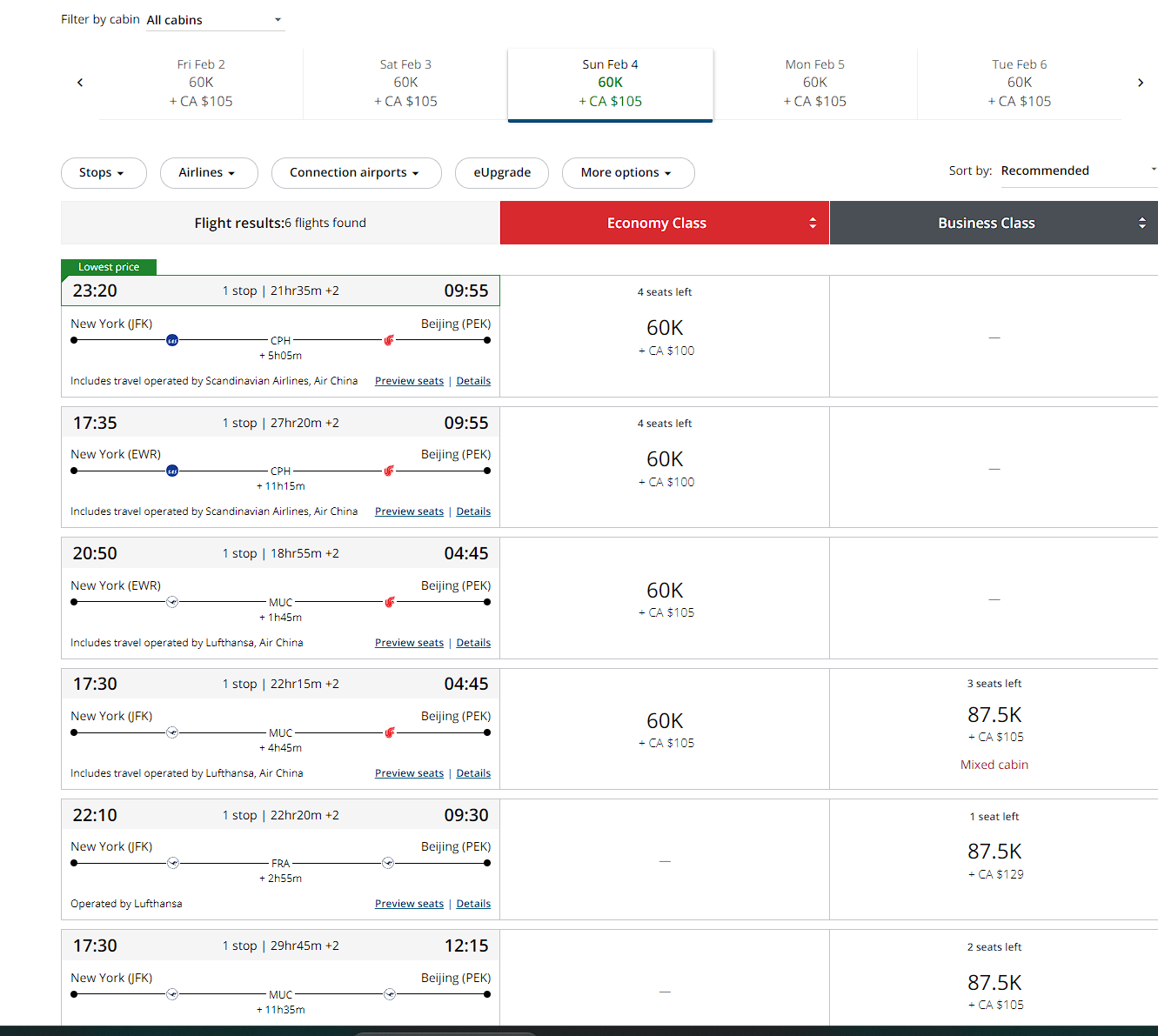Screen dimensions: 1158x1036
Task: Select 60K economy fare on 17:35 flight
Action: tap(665, 468)
